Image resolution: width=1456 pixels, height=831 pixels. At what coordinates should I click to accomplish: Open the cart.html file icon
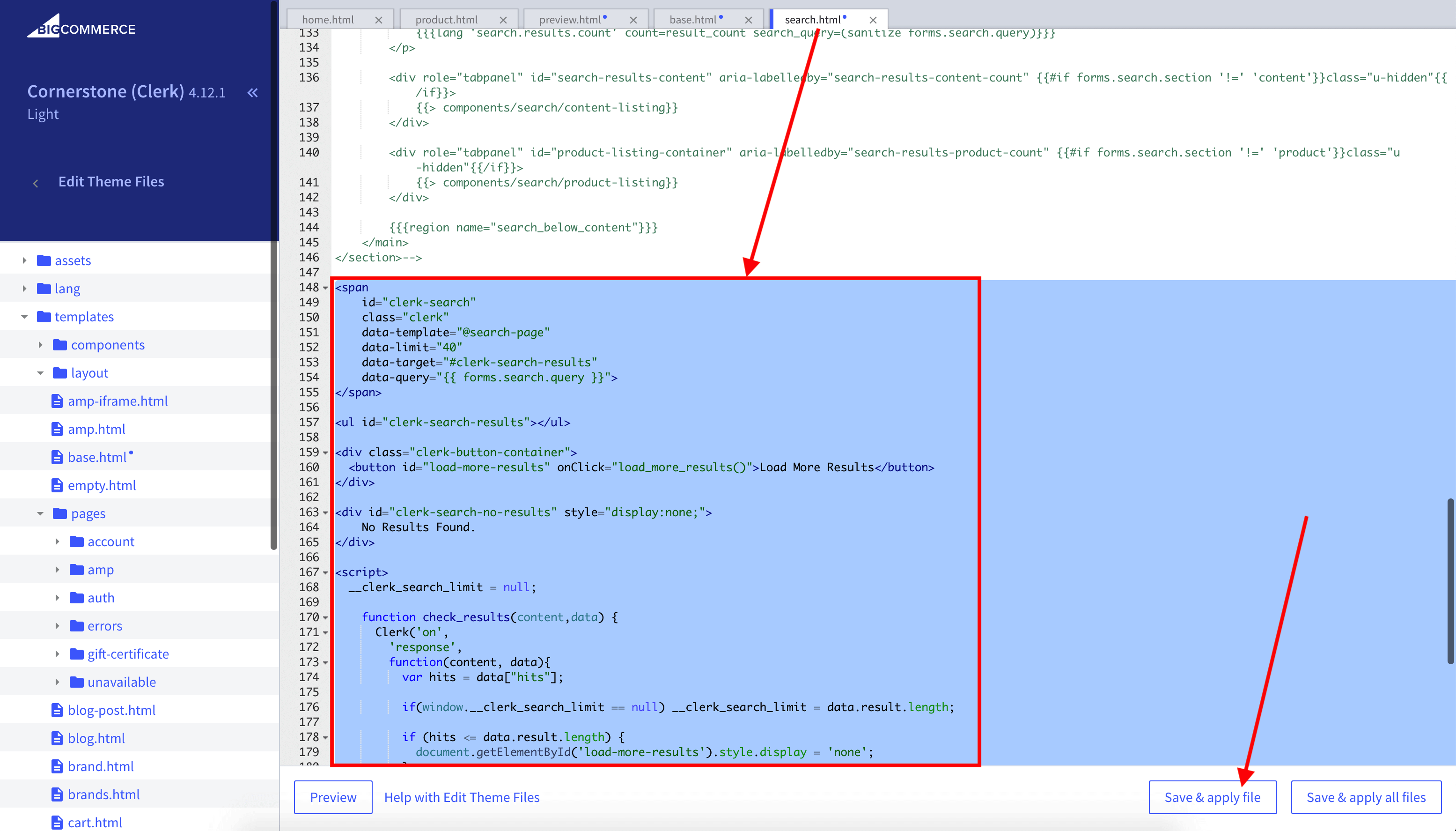[57, 823]
